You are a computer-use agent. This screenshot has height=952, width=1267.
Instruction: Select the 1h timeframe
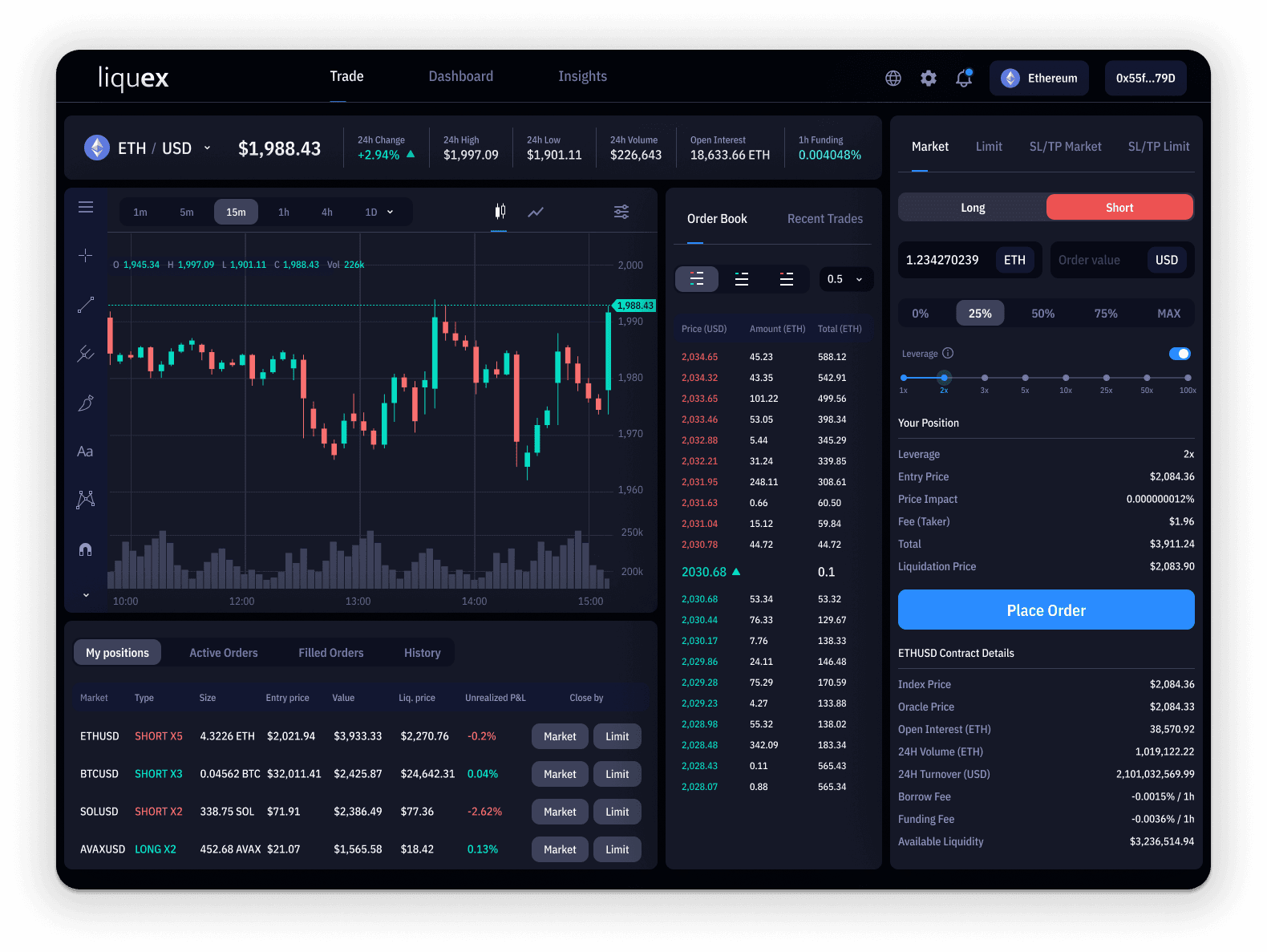284,212
